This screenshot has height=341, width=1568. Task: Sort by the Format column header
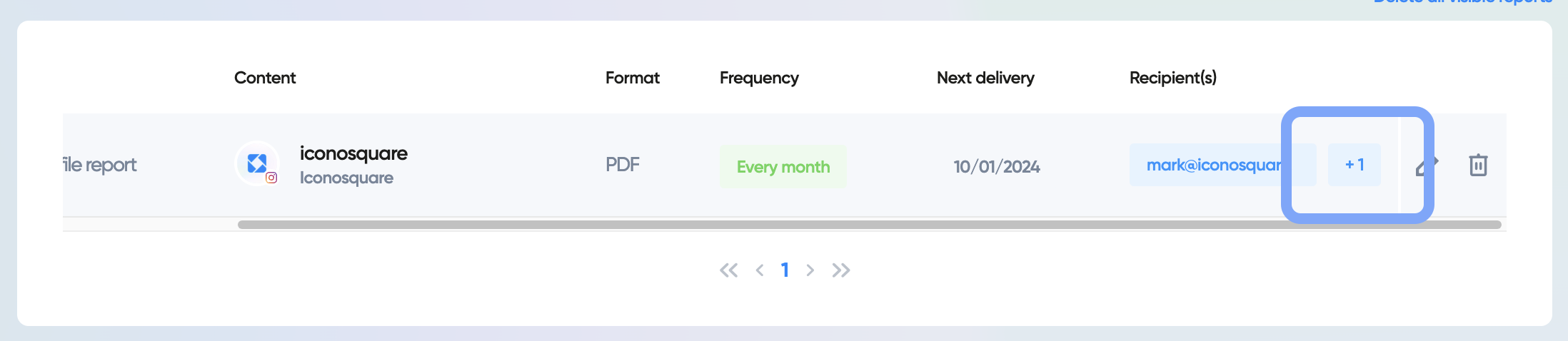(633, 78)
